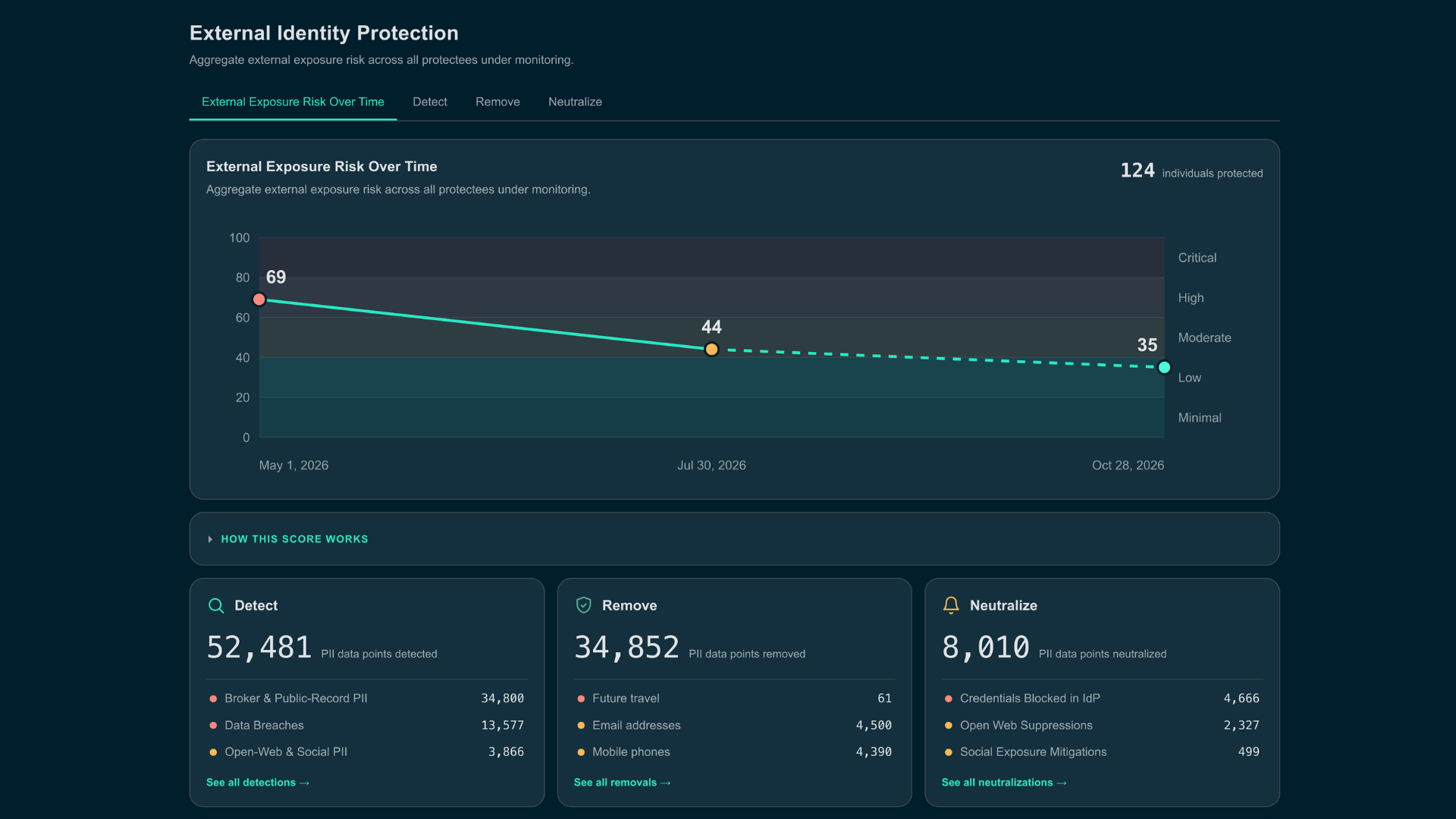Click orange dot beside Email addresses

pyautogui.click(x=581, y=726)
